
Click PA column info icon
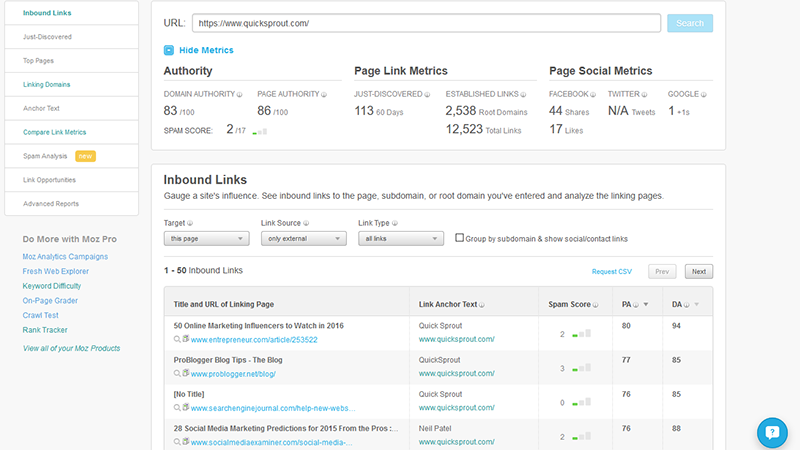tap(636, 305)
